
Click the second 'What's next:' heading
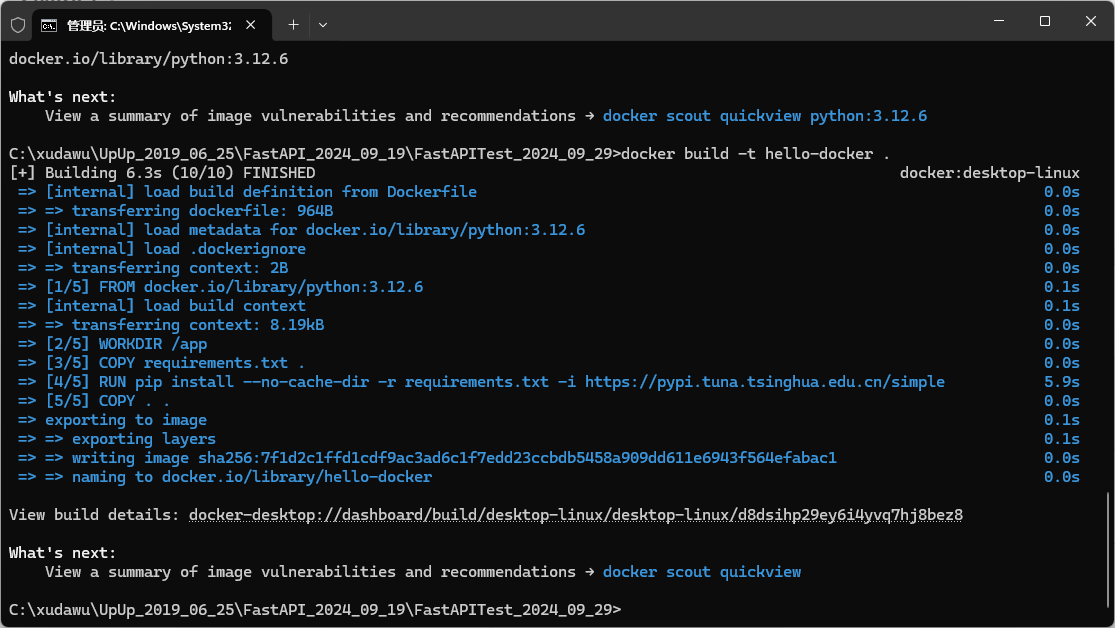tap(63, 553)
